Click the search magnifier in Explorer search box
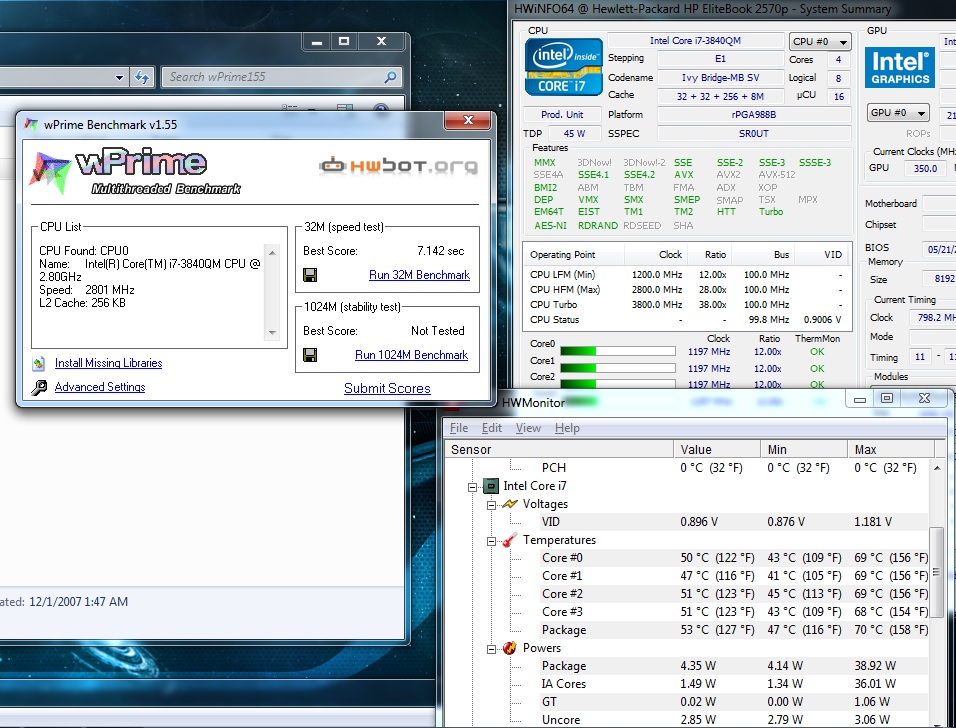The image size is (956, 728). click(x=390, y=77)
